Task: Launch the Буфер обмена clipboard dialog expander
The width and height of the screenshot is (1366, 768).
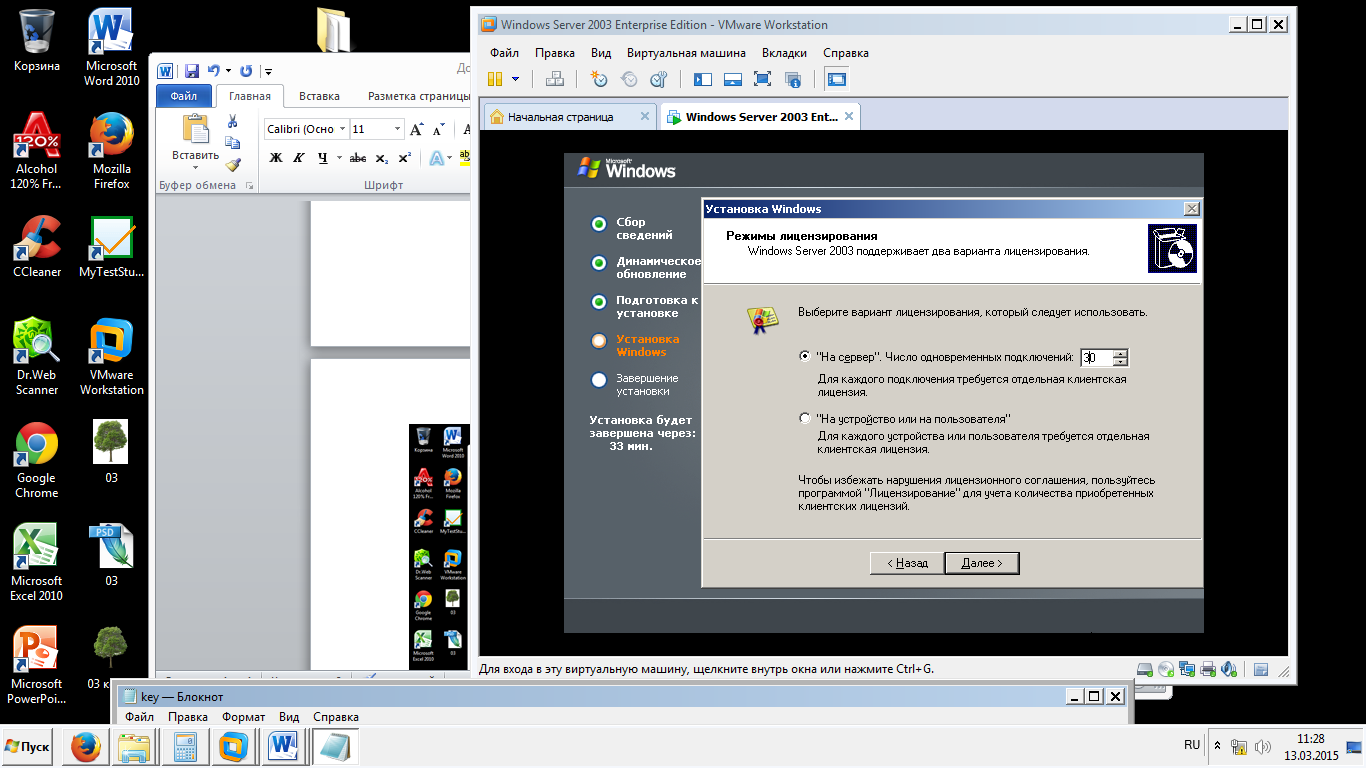Action: coord(250,186)
